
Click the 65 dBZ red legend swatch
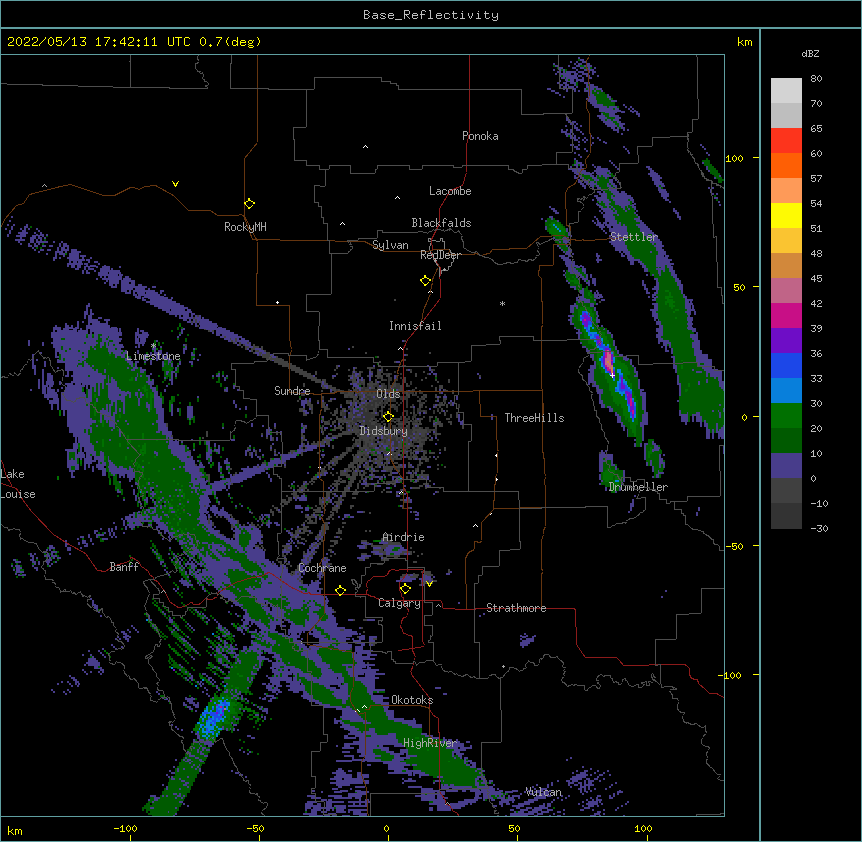(786, 141)
